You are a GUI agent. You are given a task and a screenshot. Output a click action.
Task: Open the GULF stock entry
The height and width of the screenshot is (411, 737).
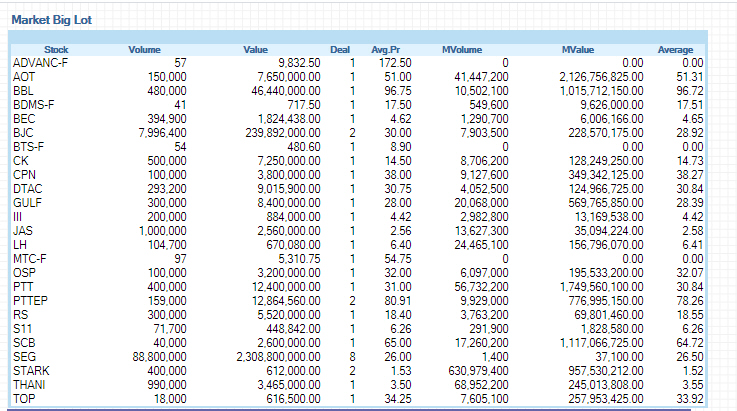click(x=27, y=203)
